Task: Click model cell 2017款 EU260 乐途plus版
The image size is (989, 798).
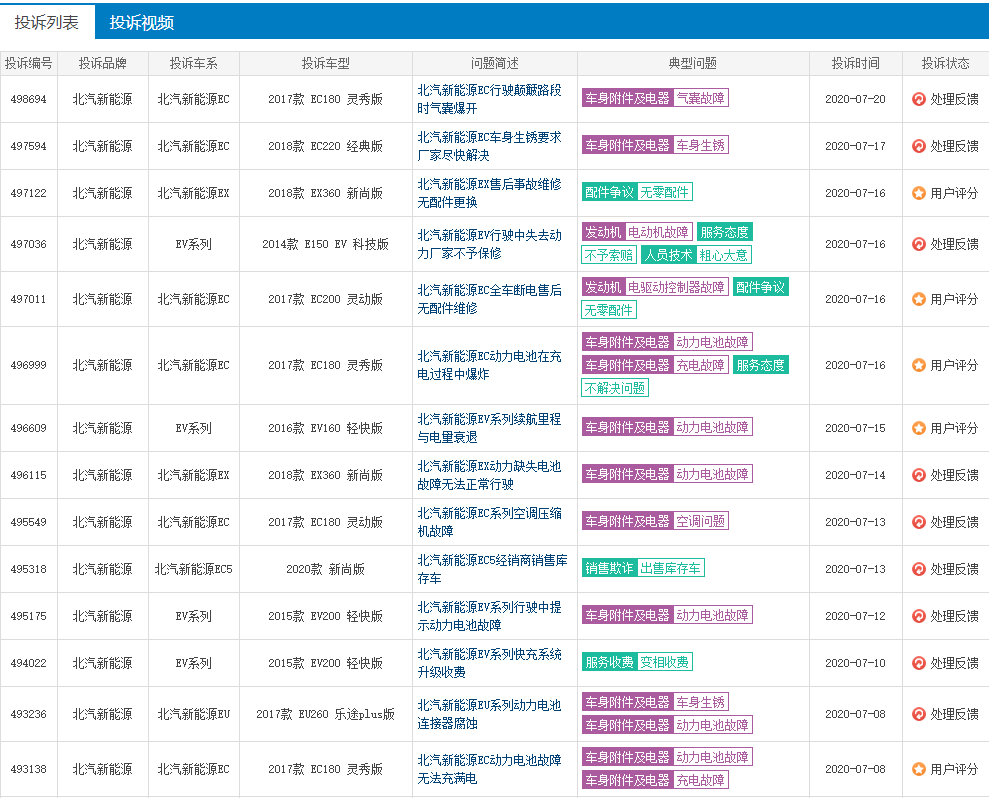Action: pos(325,714)
